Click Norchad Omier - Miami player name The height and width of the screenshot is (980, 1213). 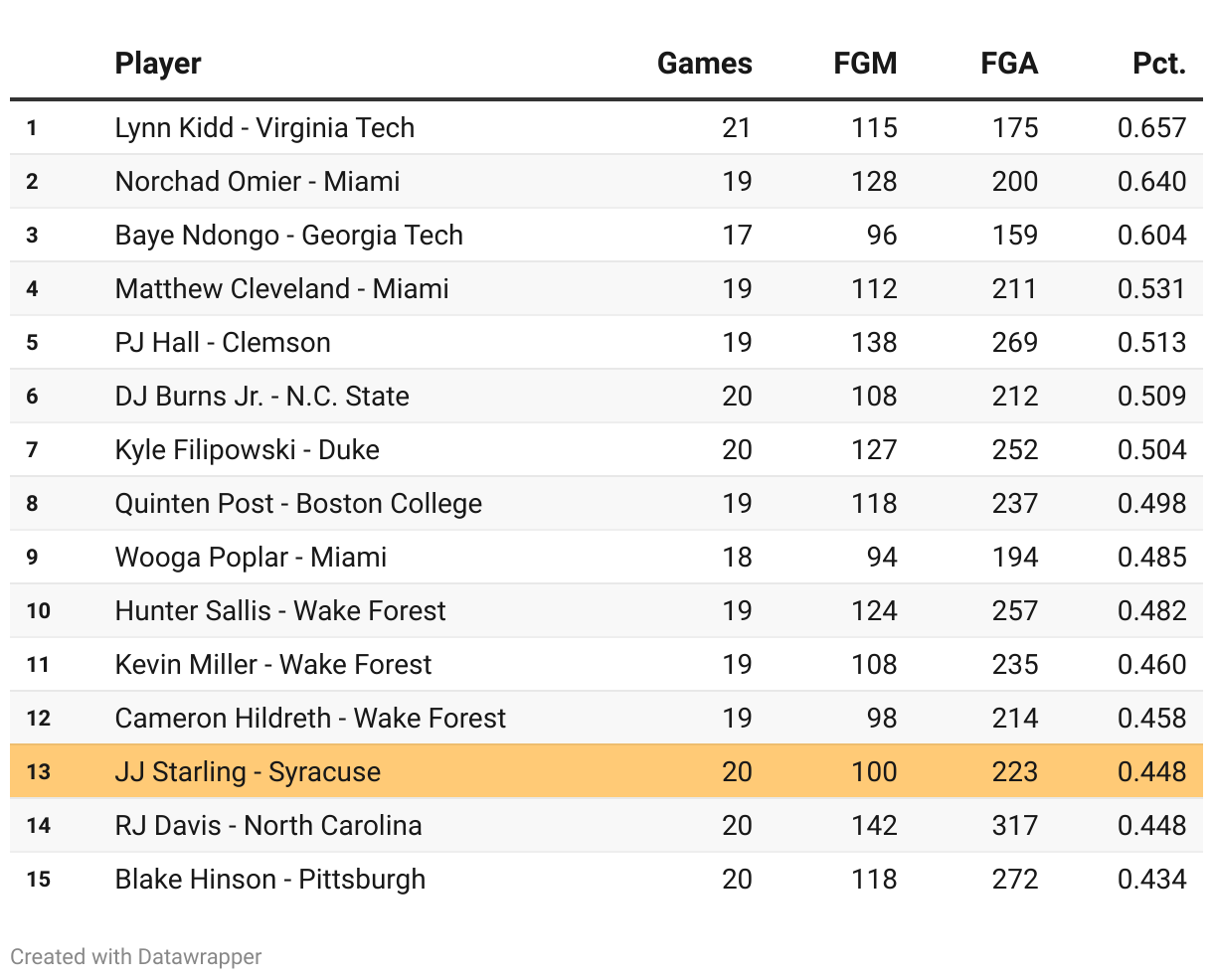(x=258, y=182)
